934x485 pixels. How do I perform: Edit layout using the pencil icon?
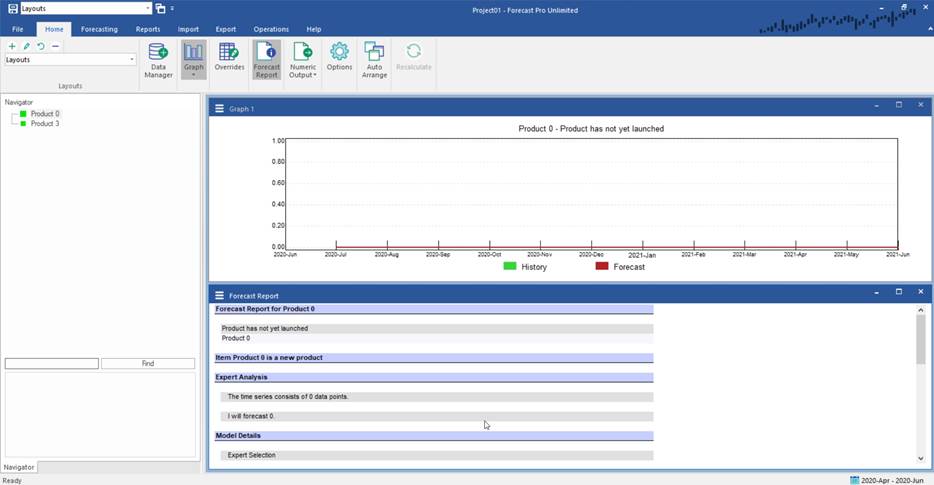(x=26, y=46)
